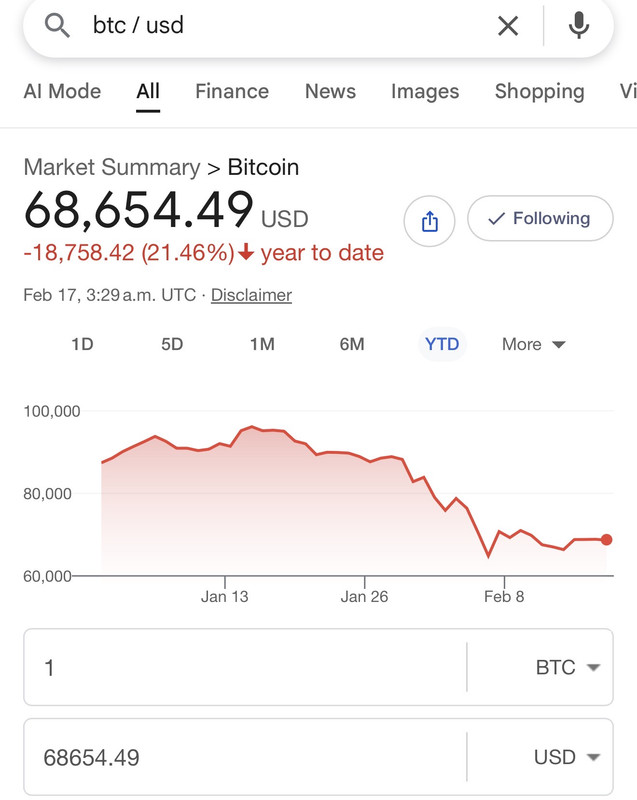Select the 1D chart range

tap(82, 344)
